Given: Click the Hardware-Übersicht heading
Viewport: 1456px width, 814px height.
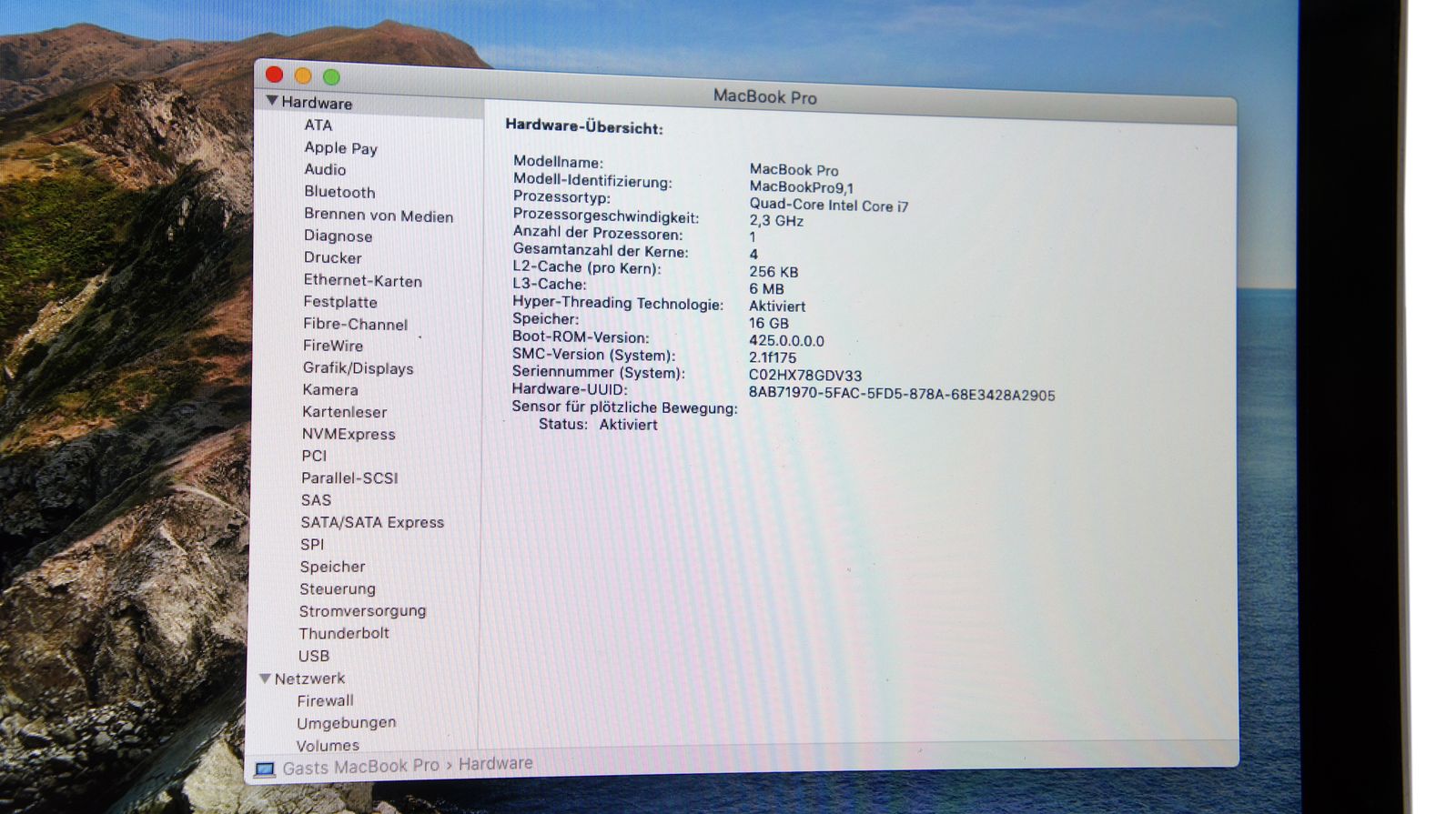Looking at the screenshot, I should point(584,127).
